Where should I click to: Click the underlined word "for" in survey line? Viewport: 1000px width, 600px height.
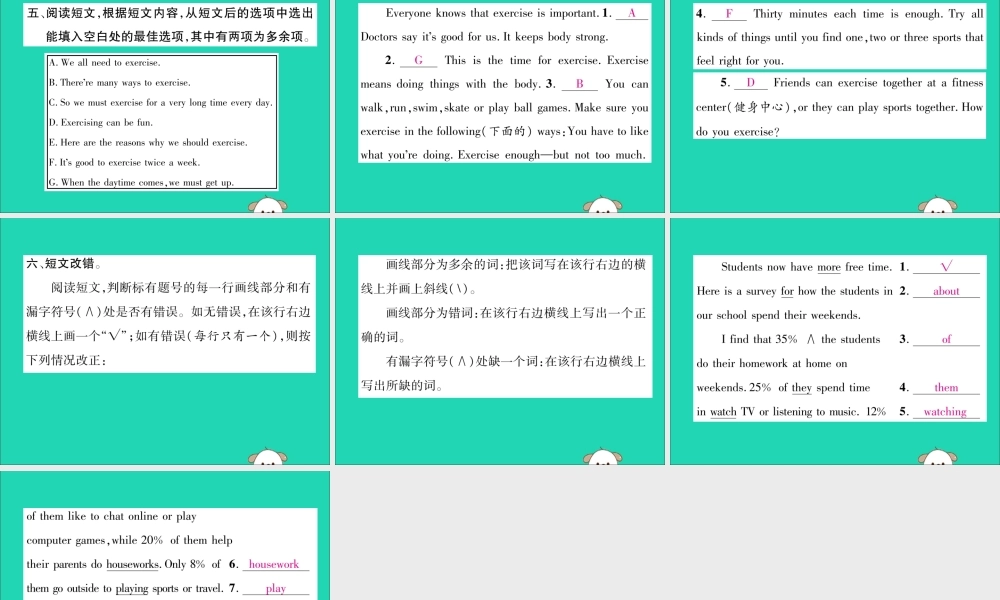[x=788, y=291]
